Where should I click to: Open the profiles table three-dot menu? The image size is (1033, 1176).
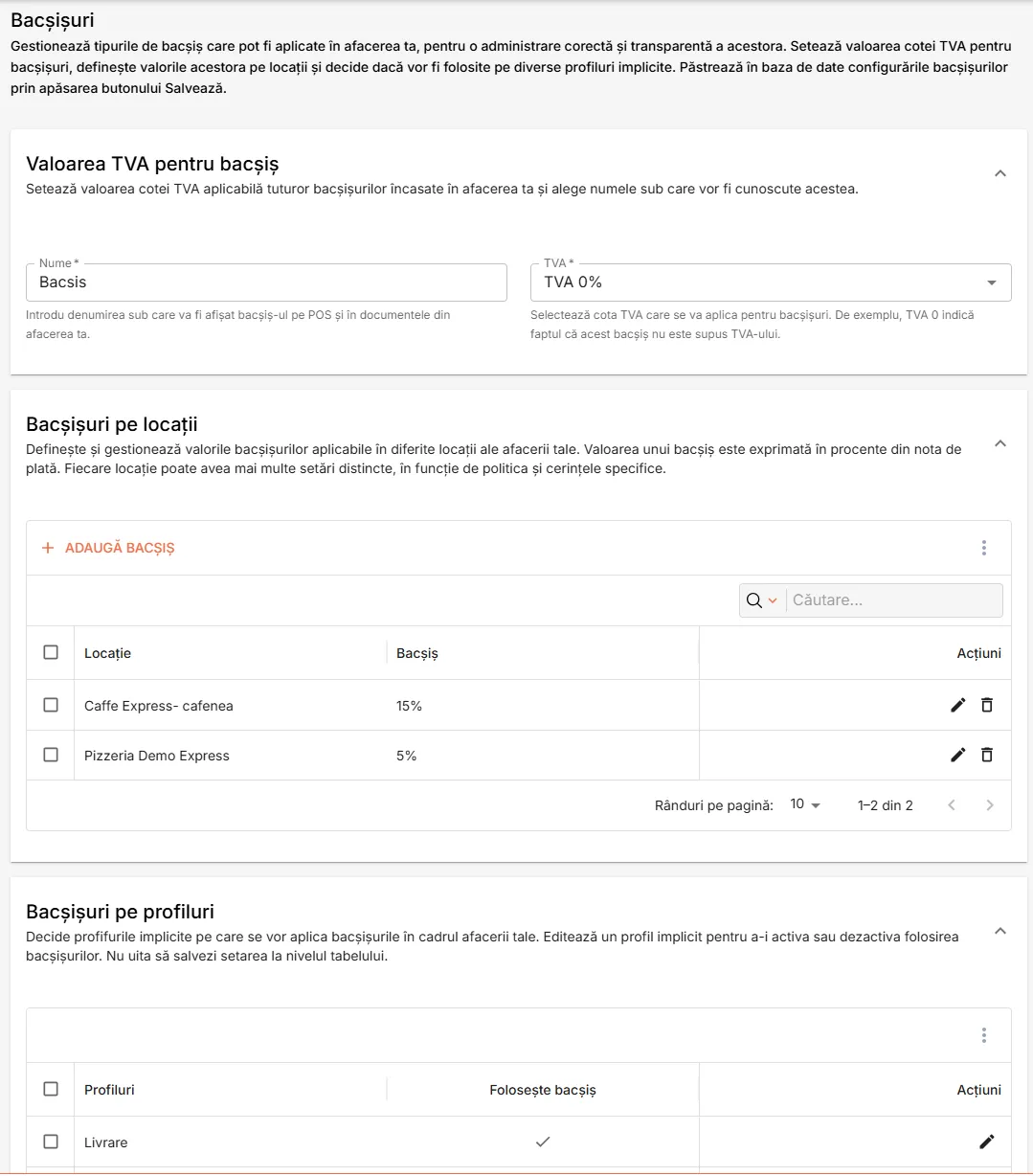click(983, 1035)
